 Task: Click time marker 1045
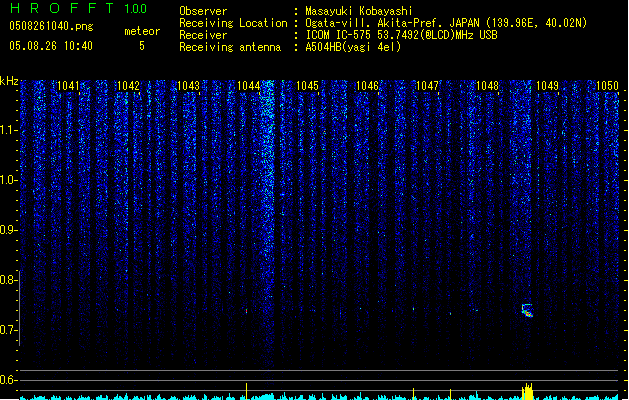pyautogui.click(x=307, y=85)
